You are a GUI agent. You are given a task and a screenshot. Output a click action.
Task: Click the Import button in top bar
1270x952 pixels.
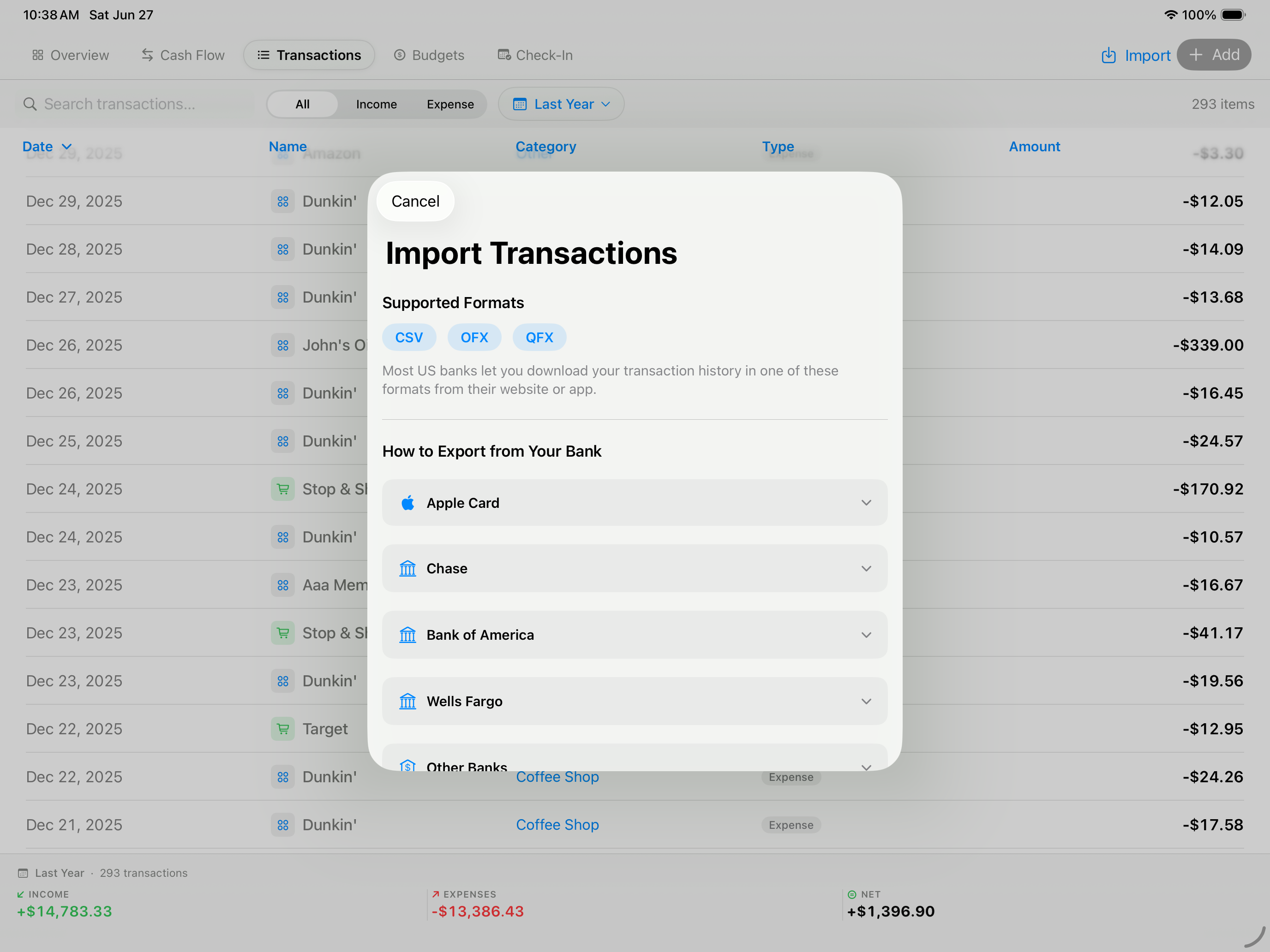coord(1136,55)
